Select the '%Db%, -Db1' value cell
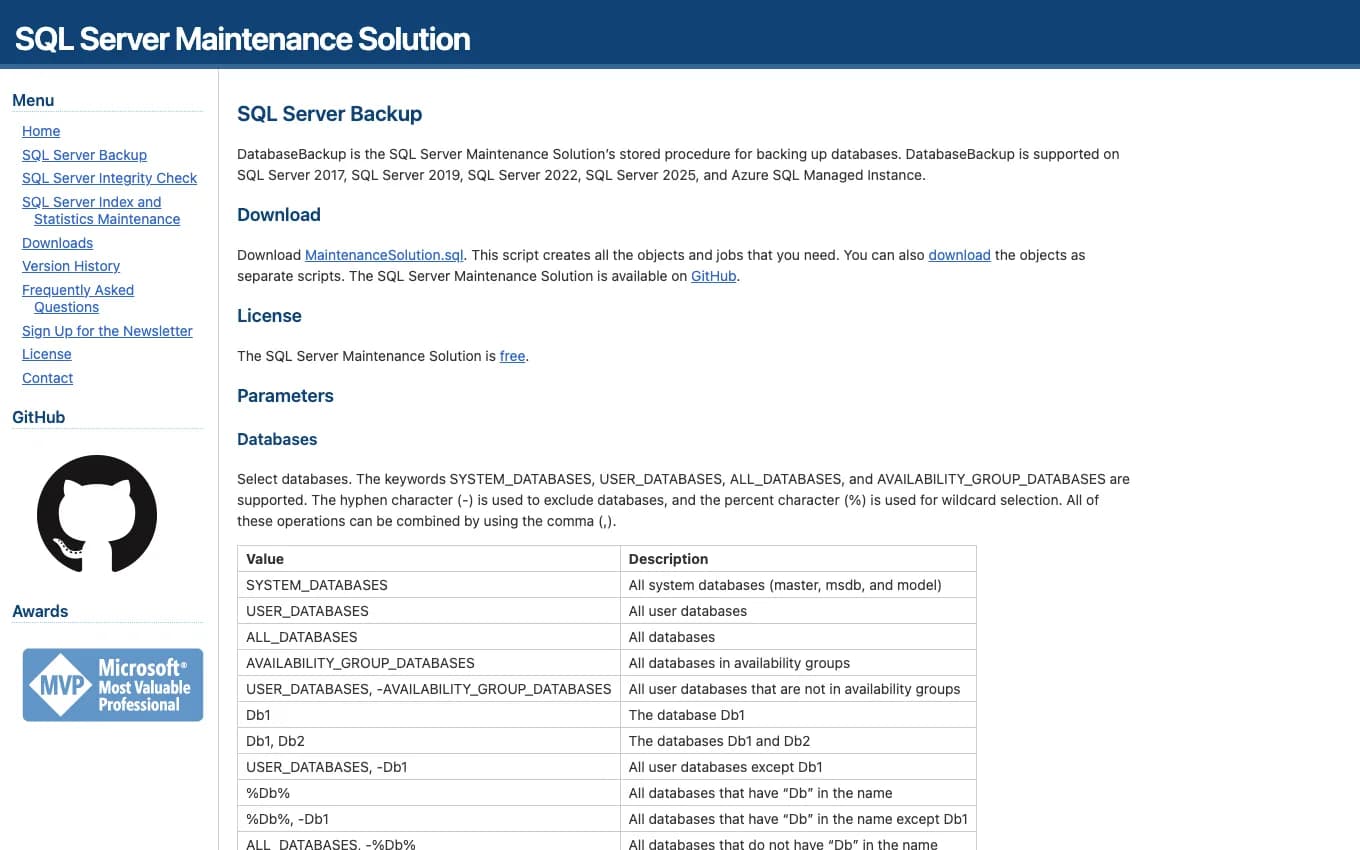 click(429, 819)
